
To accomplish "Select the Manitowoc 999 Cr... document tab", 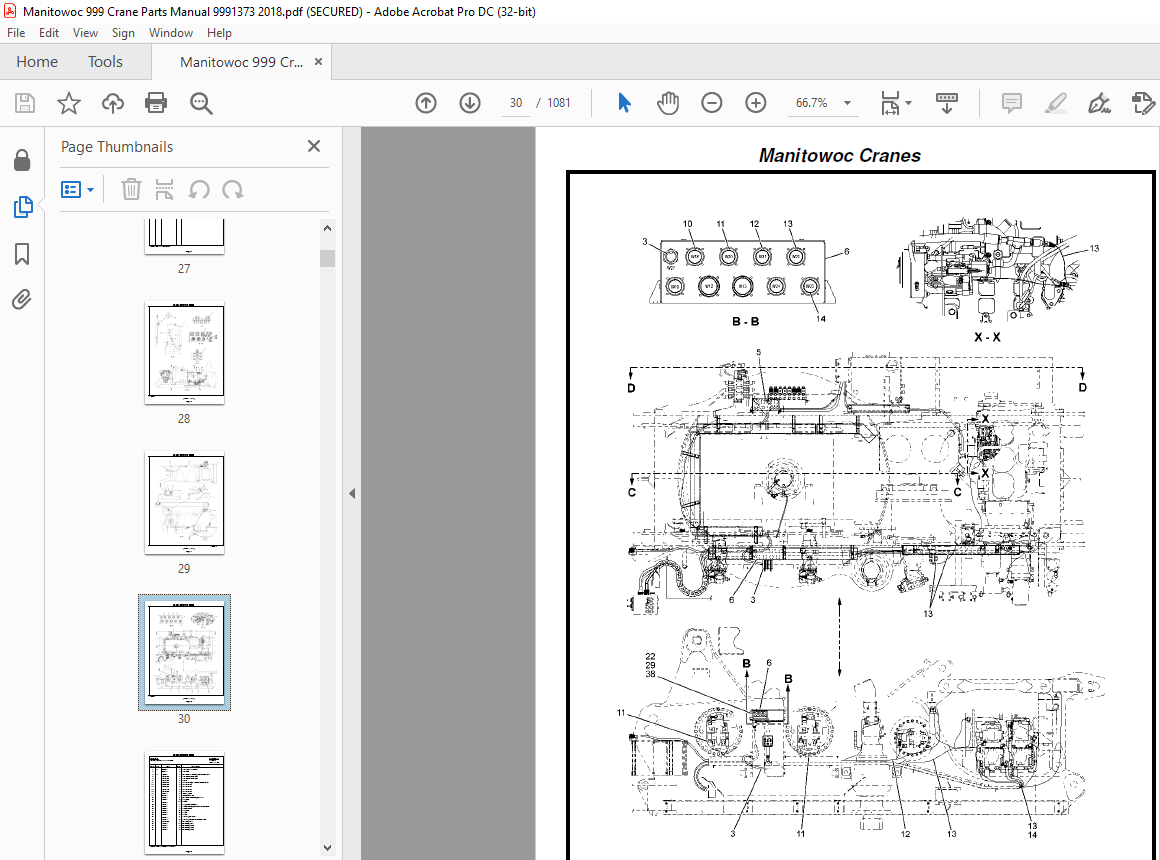I will click(x=241, y=62).
